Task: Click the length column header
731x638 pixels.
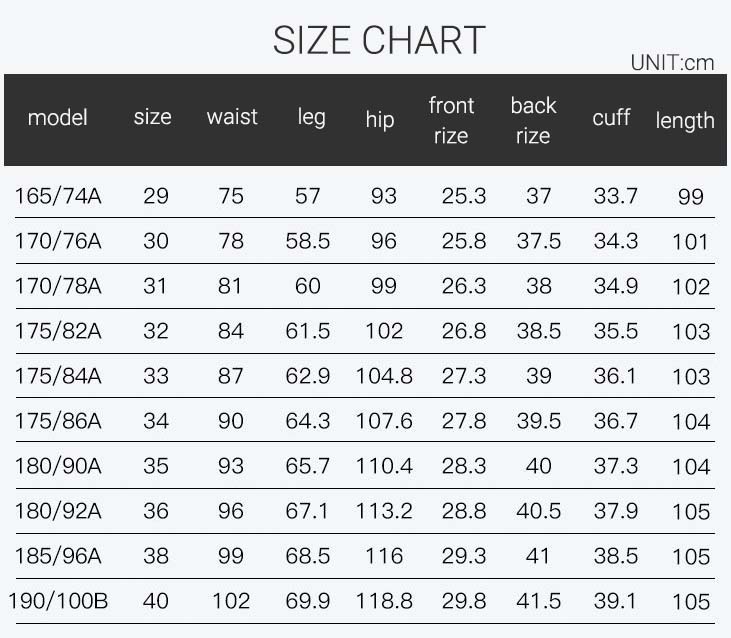Action: [x=685, y=121]
